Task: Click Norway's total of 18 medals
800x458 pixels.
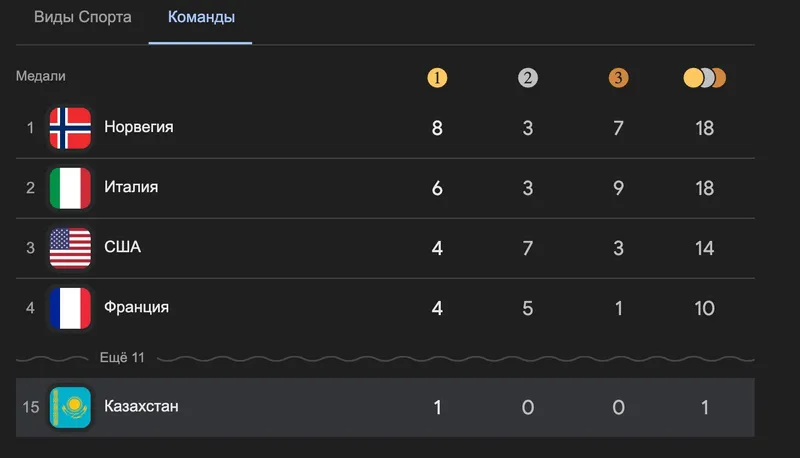Action: 705,128
